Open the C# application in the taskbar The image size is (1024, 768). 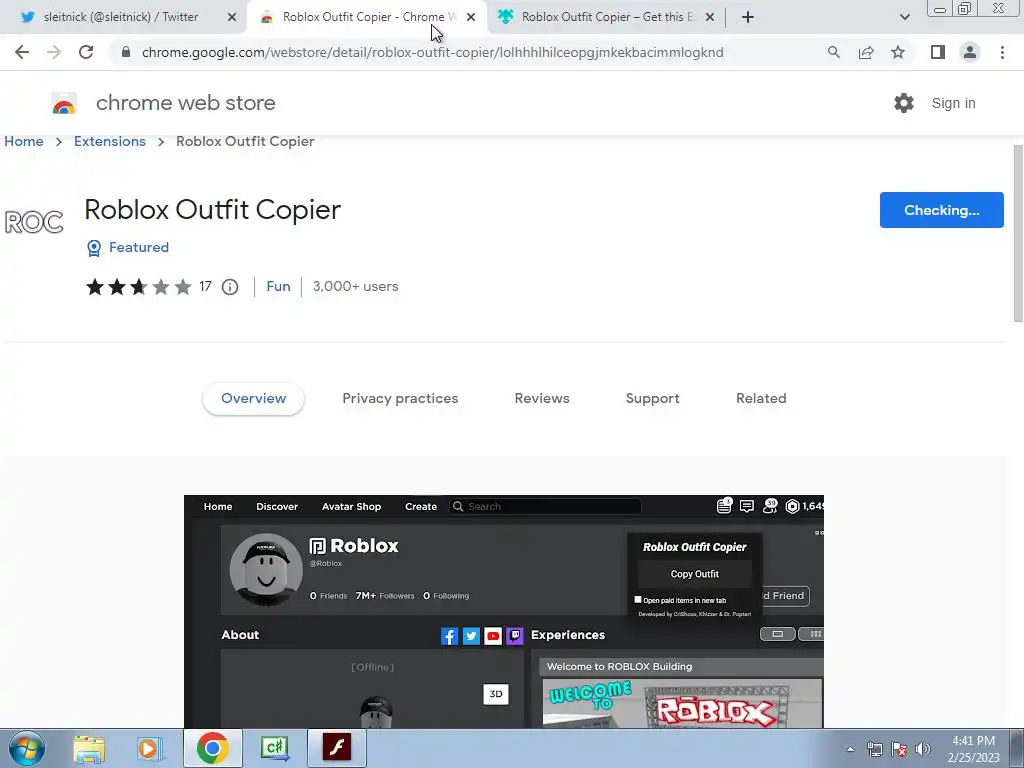pos(274,748)
